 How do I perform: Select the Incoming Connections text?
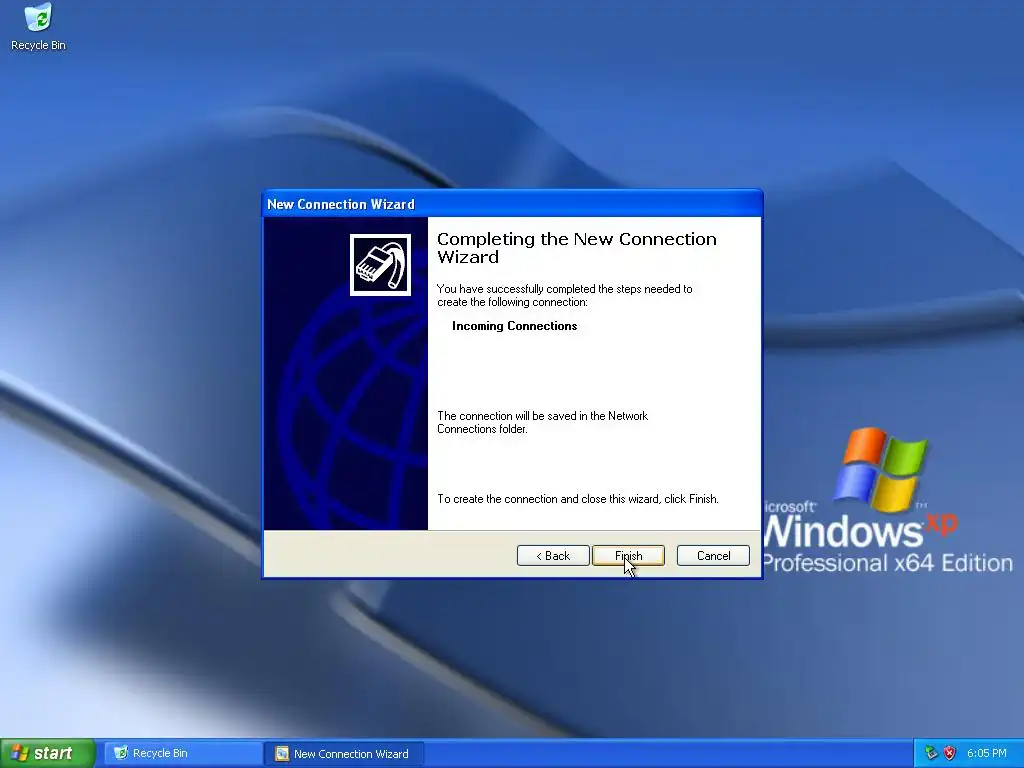(x=515, y=326)
